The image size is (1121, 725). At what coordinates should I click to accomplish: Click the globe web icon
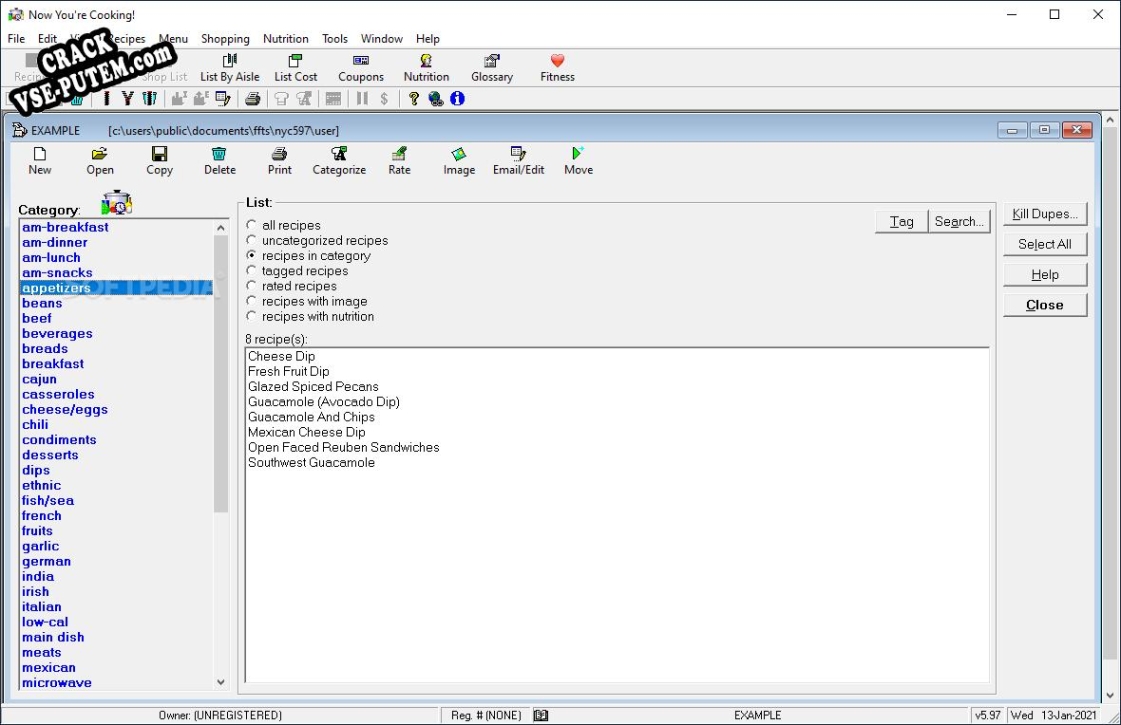pyautogui.click(x=435, y=99)
